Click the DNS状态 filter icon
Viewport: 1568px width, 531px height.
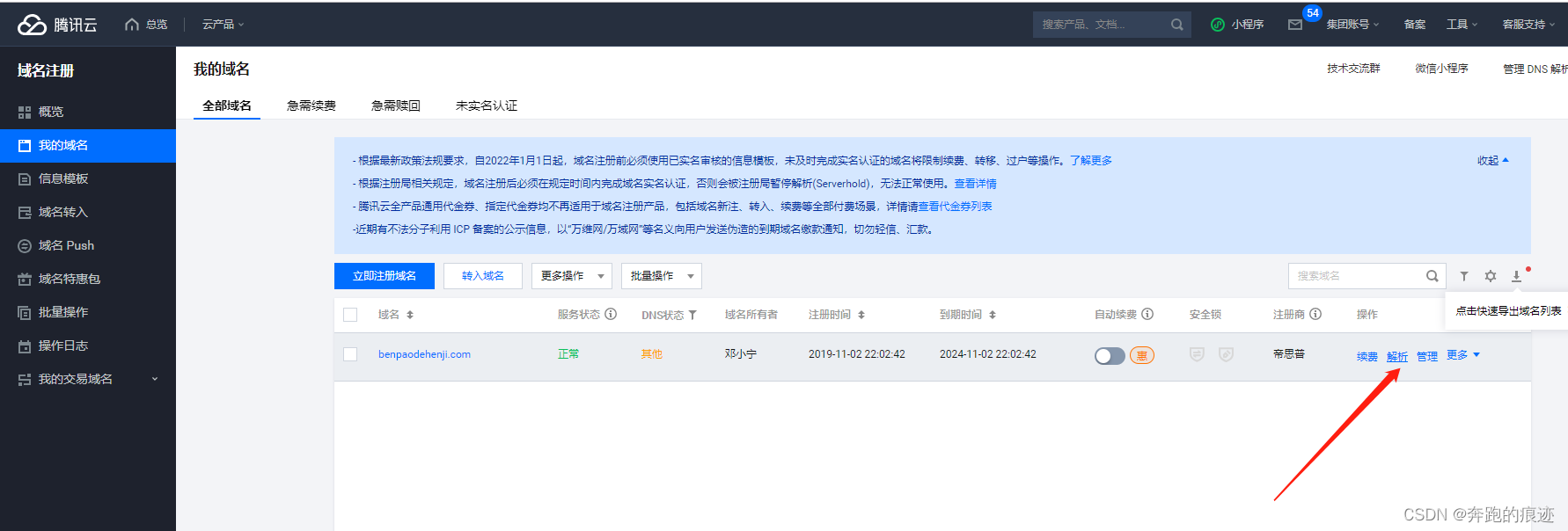coord(692,315)
